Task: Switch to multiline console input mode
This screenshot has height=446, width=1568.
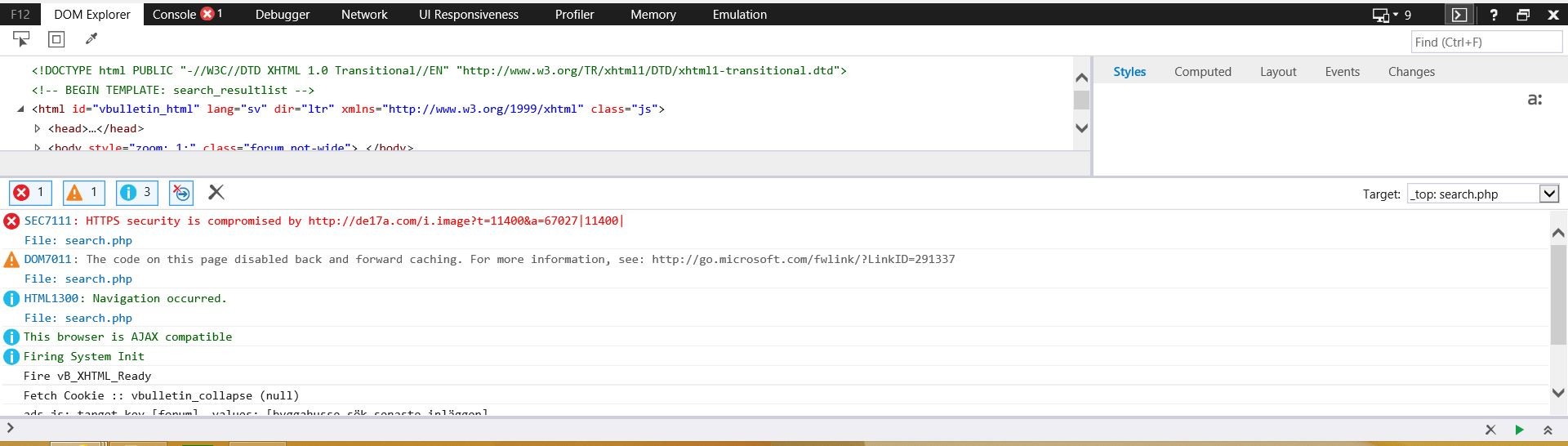Action: [x=1548, y=430]
